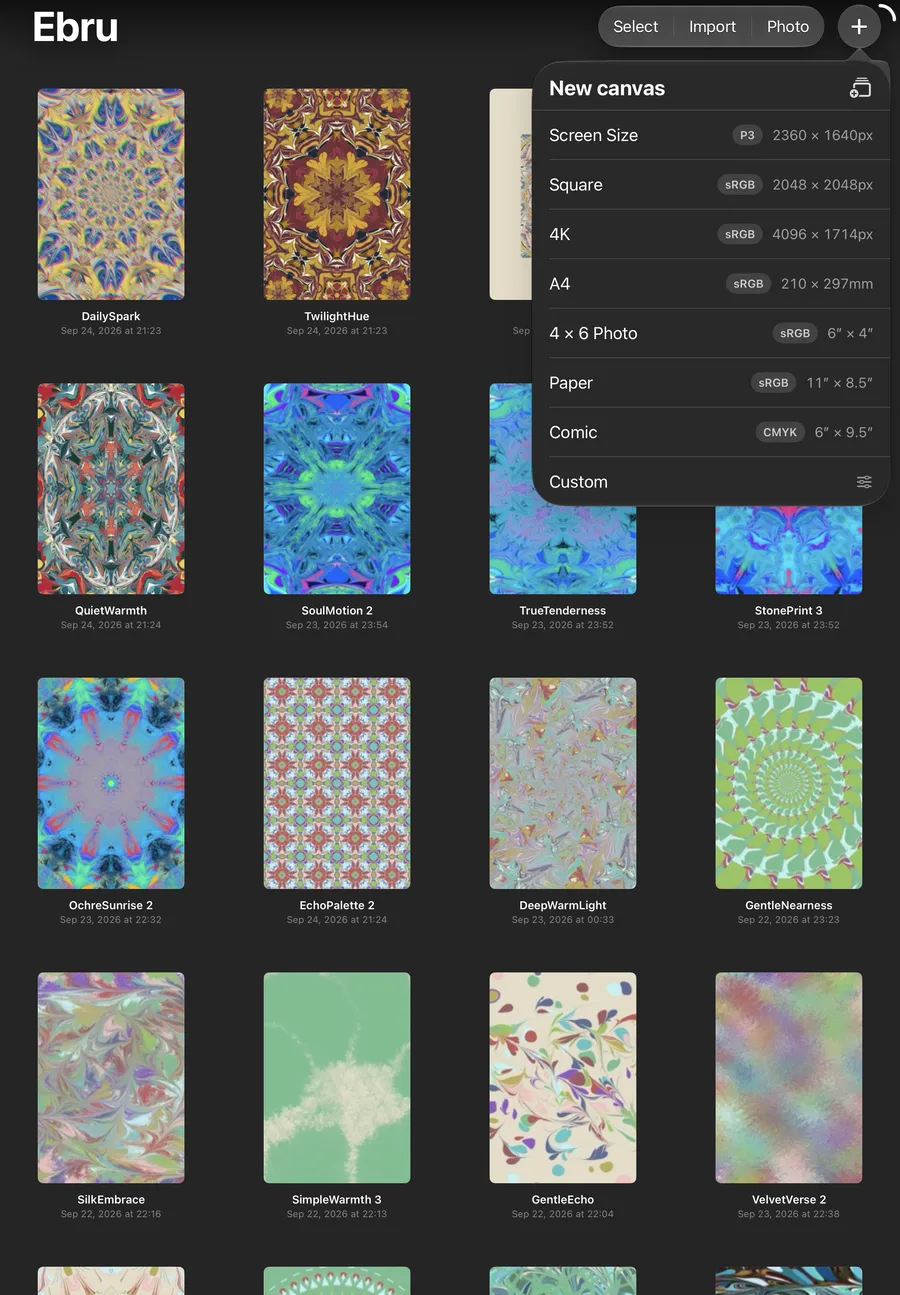Click the Import button

pyautogui.click(x=712, y=27)
